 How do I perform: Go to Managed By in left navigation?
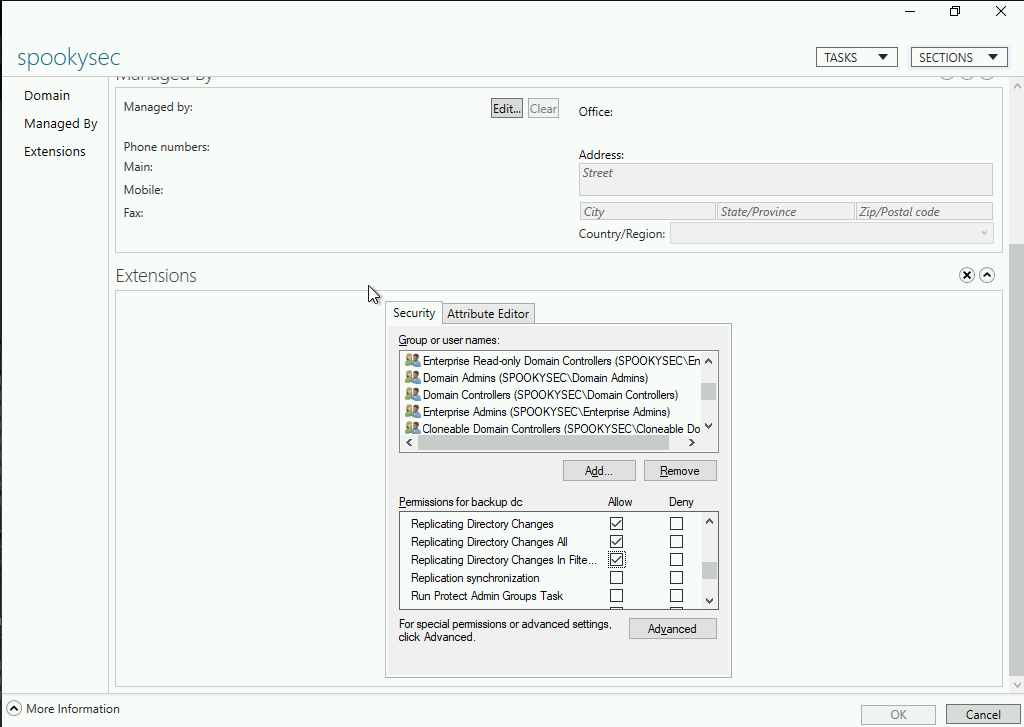coord(61,124)
